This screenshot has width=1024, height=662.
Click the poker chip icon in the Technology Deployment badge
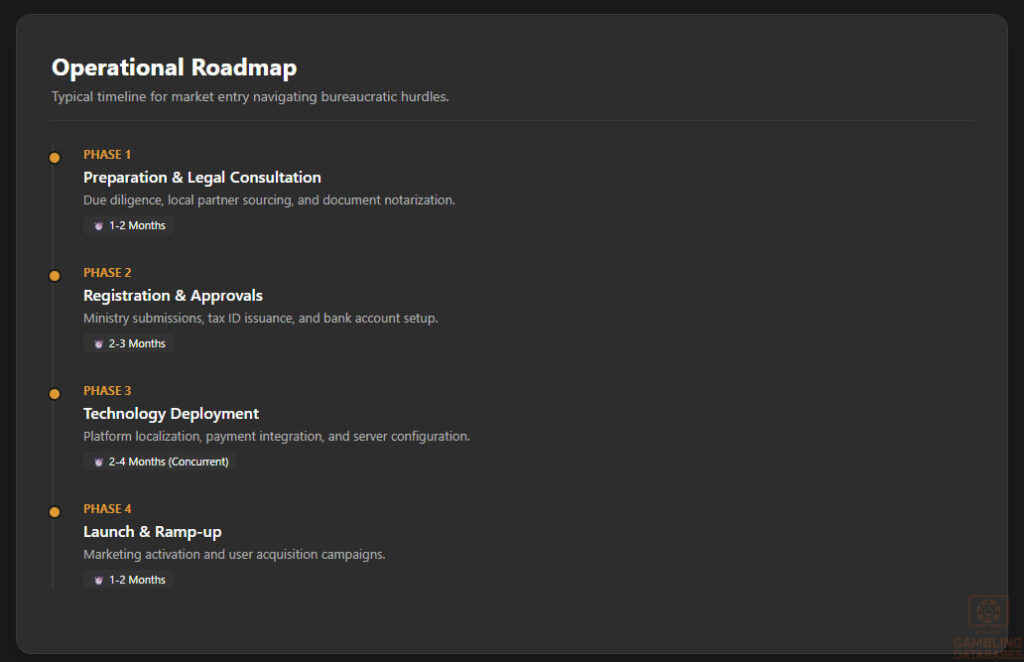(x=98, y=461)
